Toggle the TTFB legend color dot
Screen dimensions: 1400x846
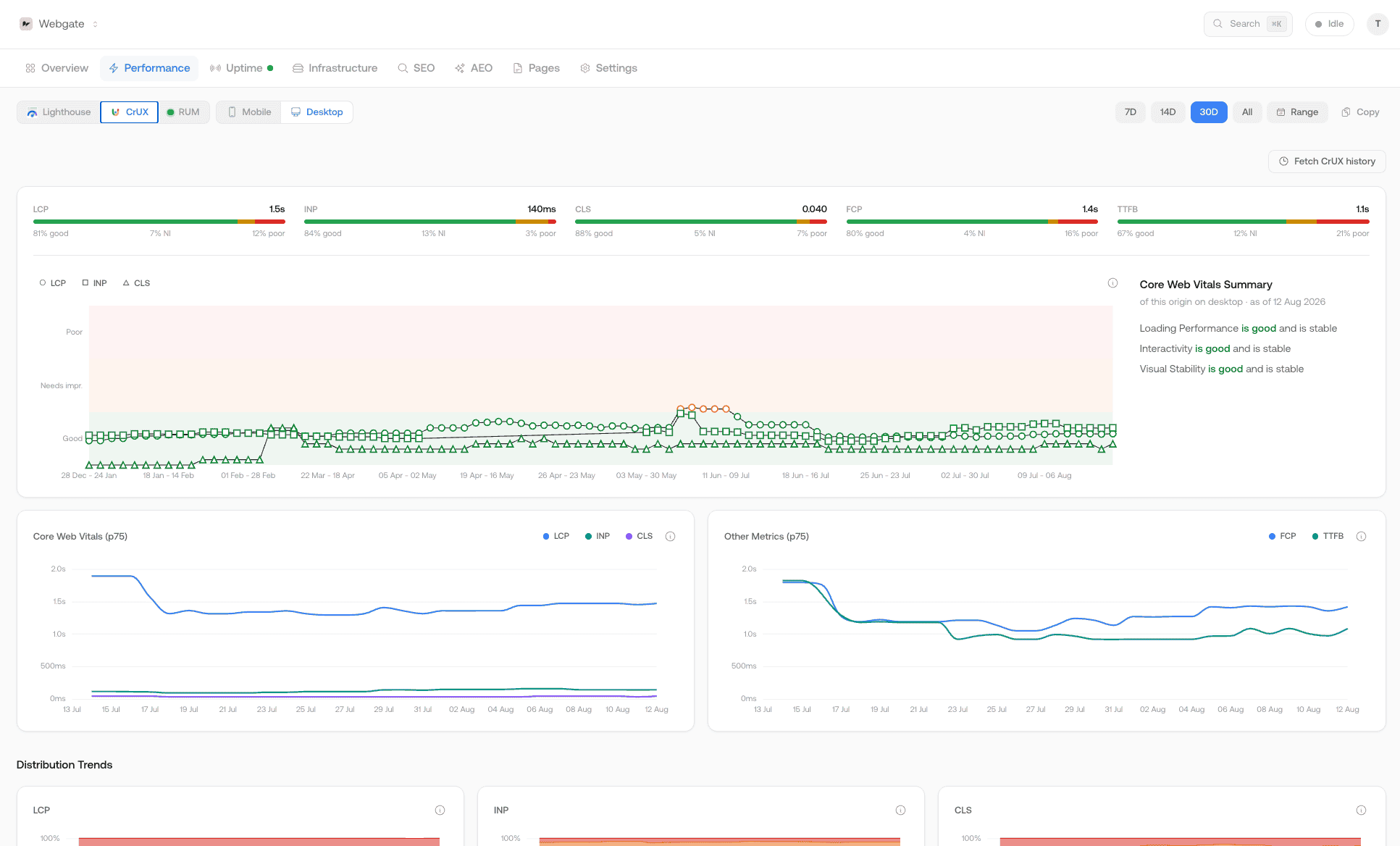click(x=1315, y=537)
